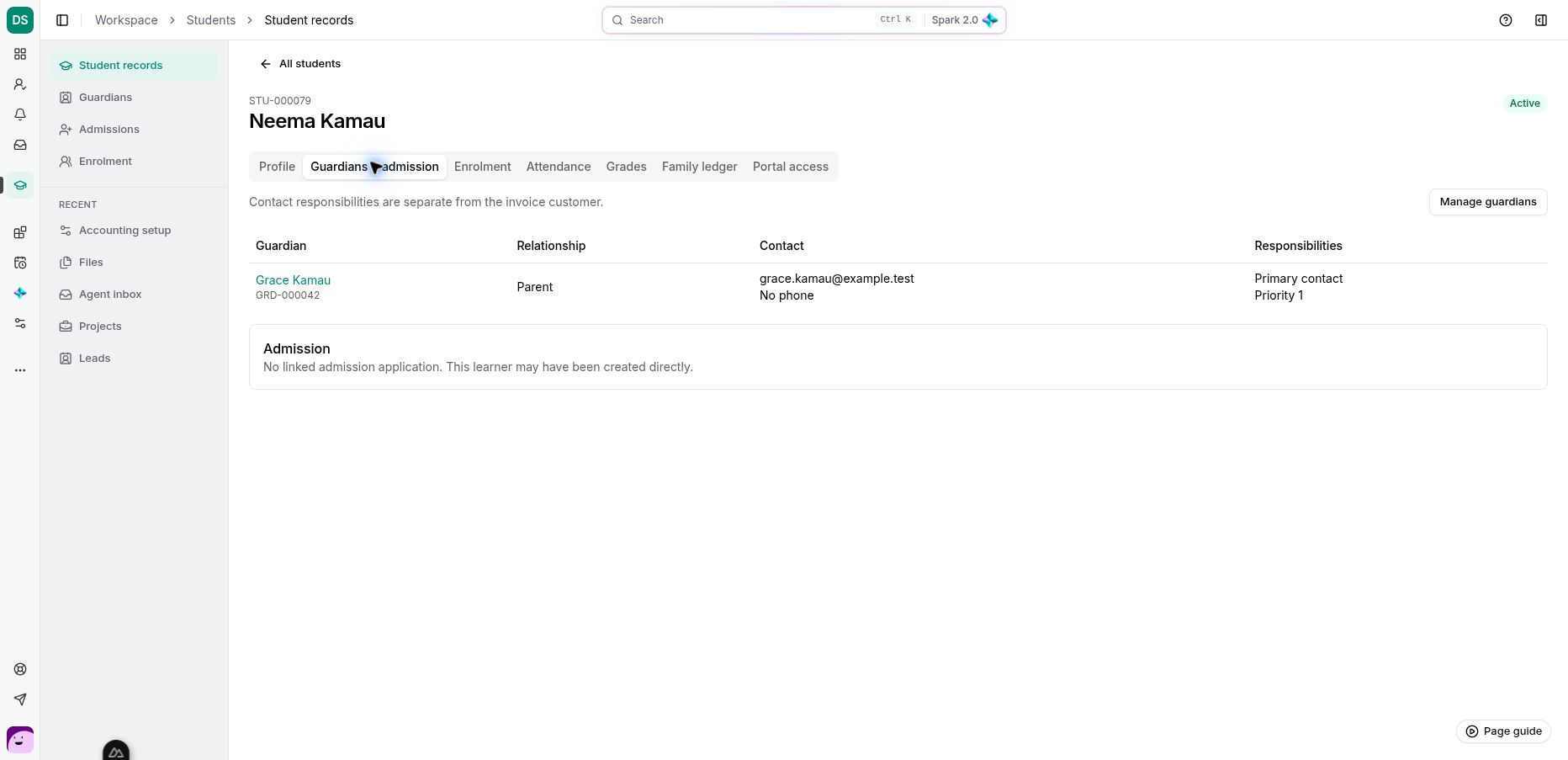Image resolution: width=1568 pixels, height=760 pixels.
Task: Switch to the Family ledger tab
Action: 700,167
